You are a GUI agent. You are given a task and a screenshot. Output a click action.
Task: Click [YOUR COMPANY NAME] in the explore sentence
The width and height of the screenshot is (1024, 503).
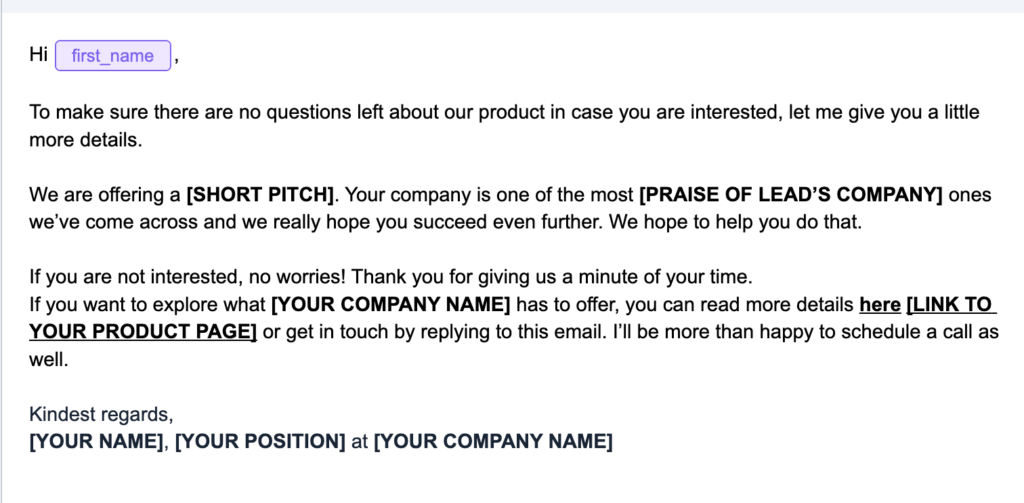point(391,304)
